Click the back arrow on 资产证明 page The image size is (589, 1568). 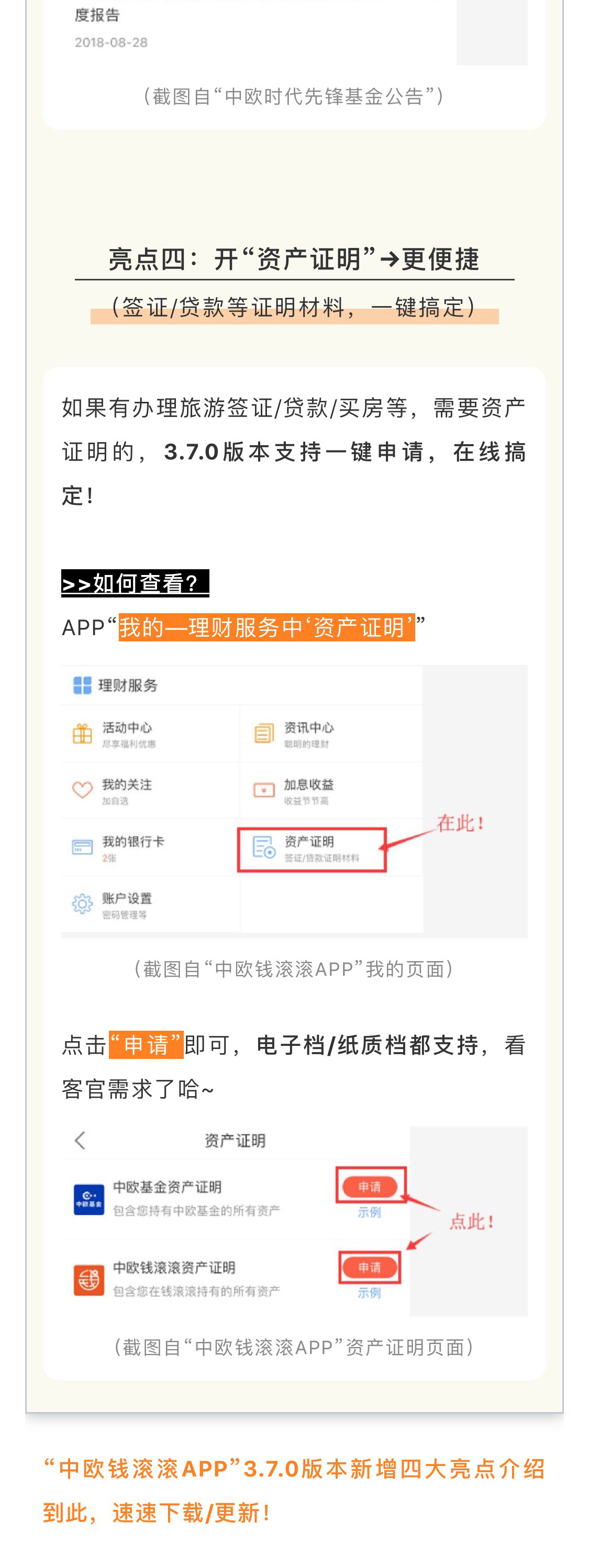coord(80,1140)
